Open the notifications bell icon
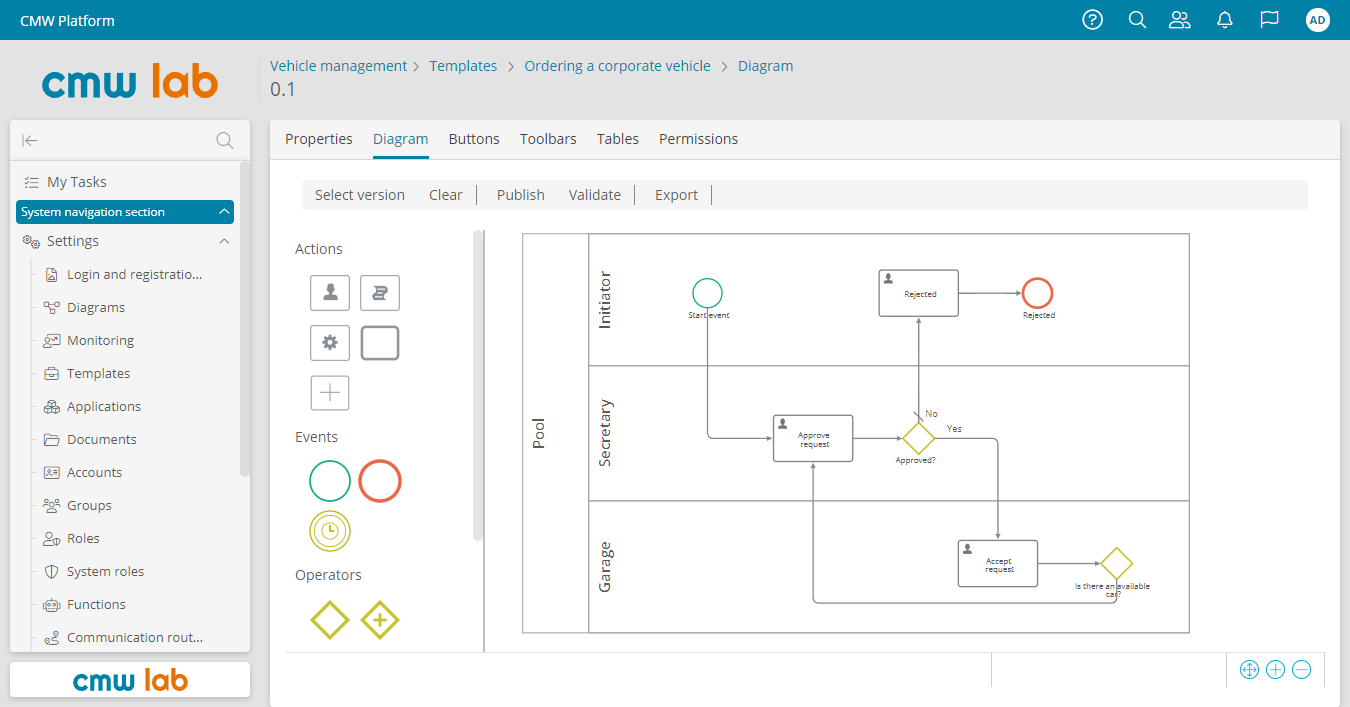The width and height of the screenshot is (1350, 707). [1224, 20]
